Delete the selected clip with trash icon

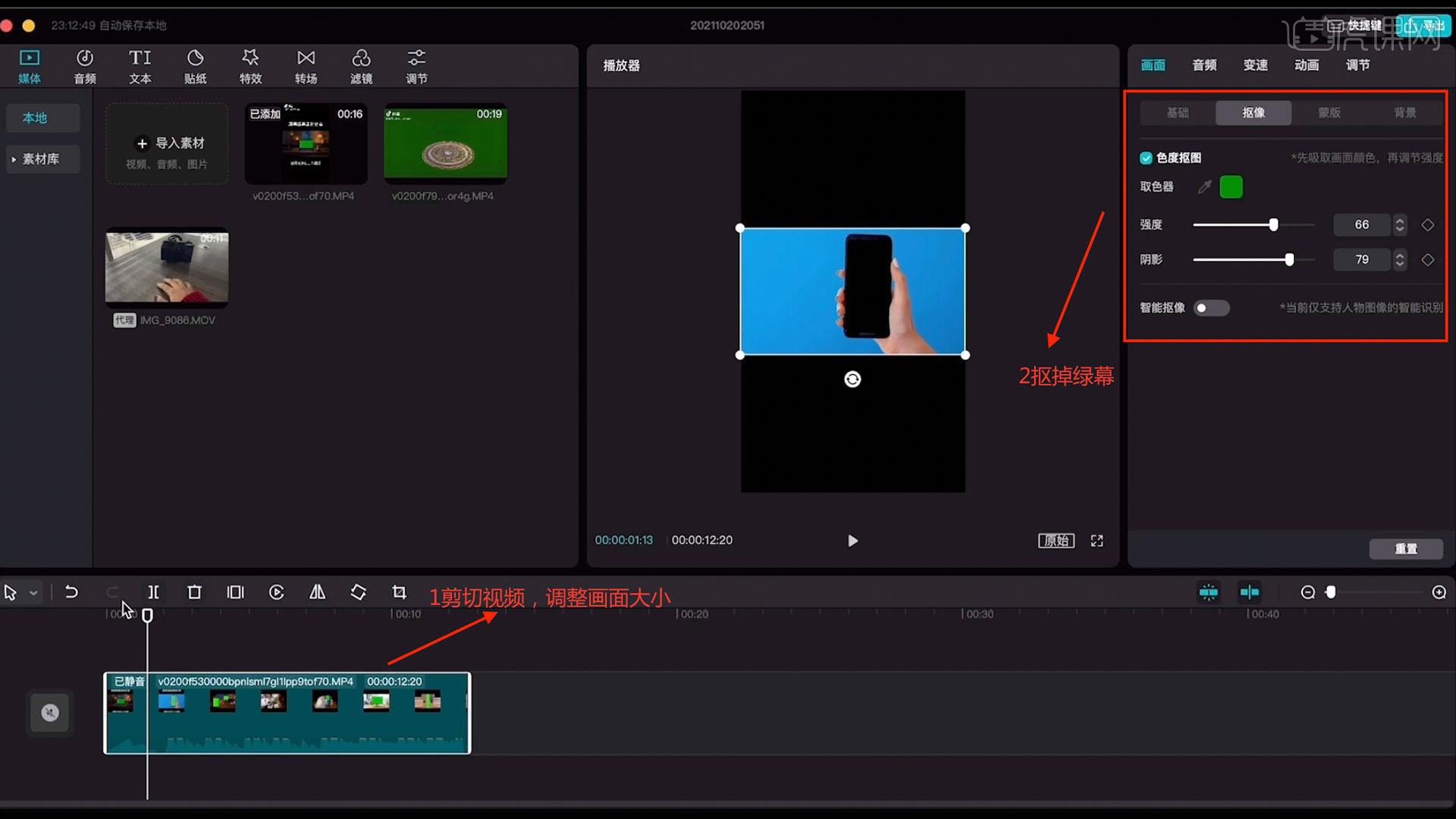[x=194, y=592]
